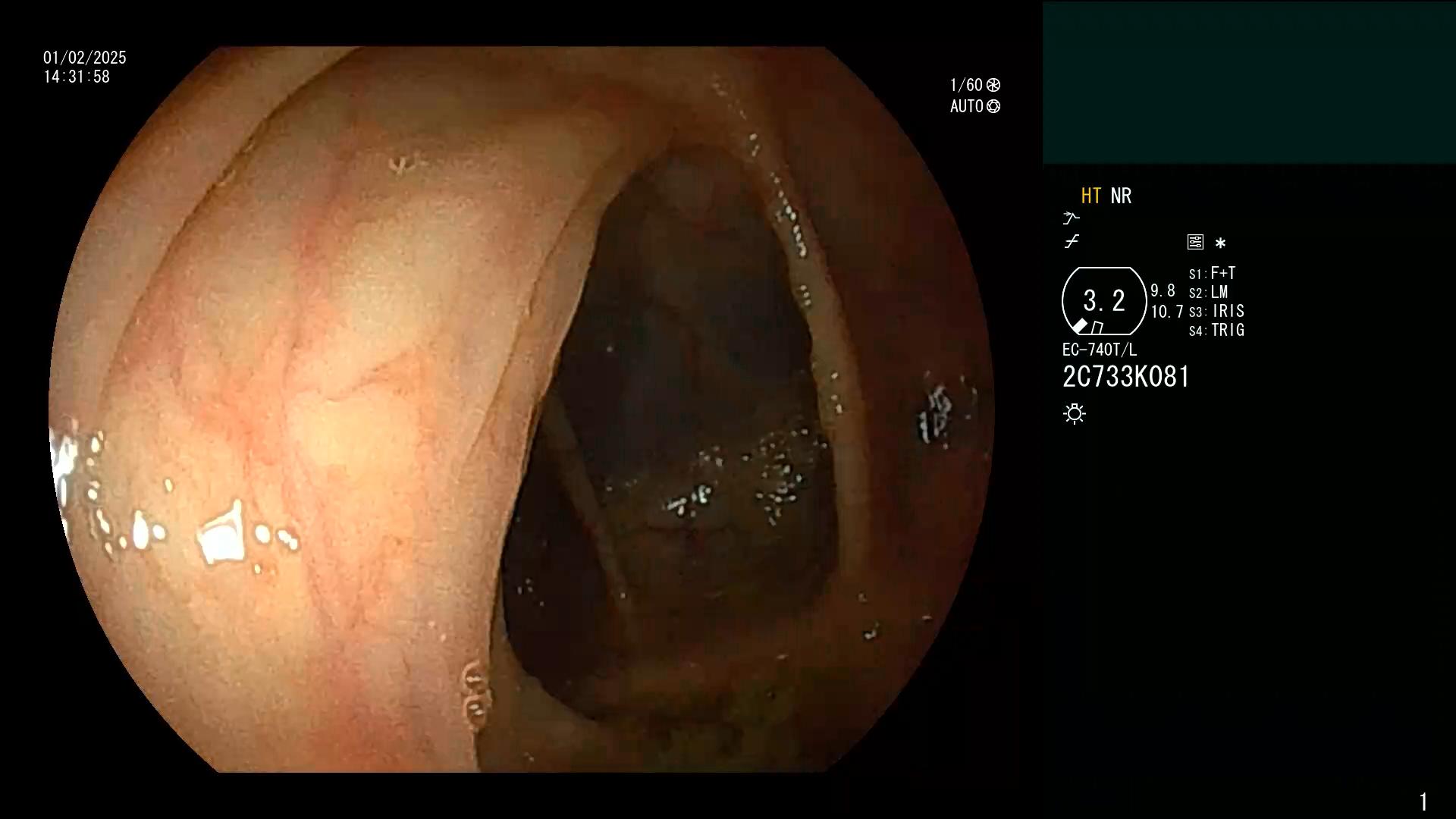This screenshot has width=1456, height=819.
Task: Click the image counter number 1
Action: pyautogui.click(x=1423, y=802)
